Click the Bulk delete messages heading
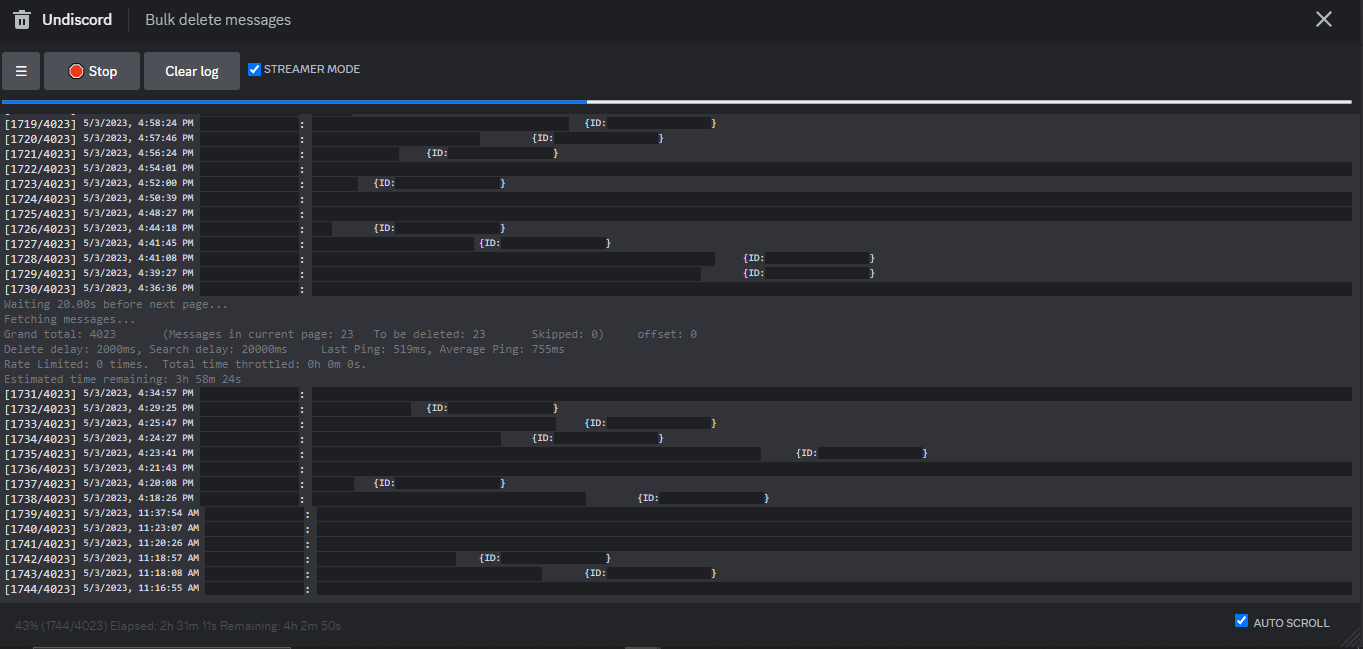 [x=218, y=20]
